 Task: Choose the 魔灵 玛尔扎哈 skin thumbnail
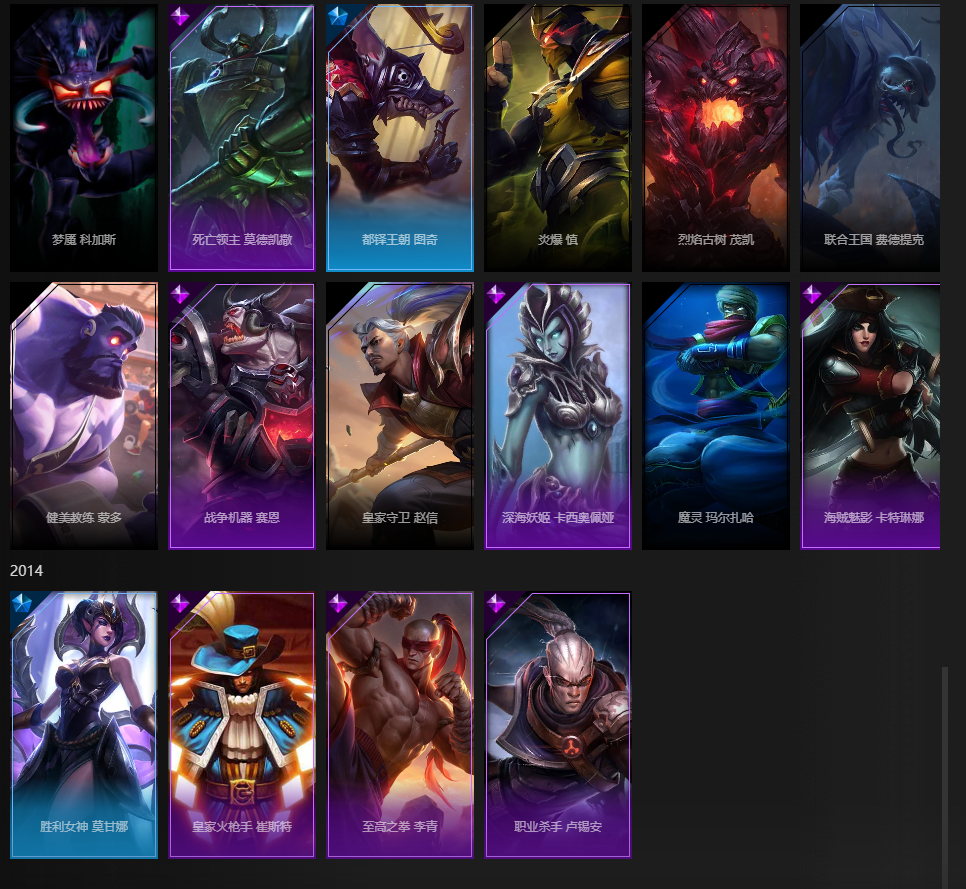click(716, 416)
